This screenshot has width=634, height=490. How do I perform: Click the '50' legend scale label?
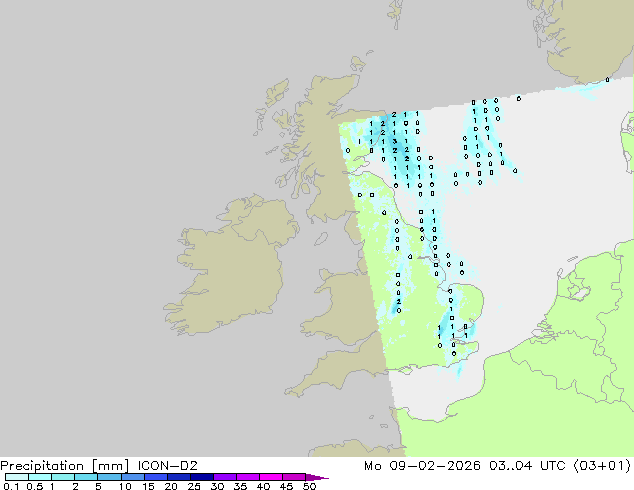click(x=310, y=486)
